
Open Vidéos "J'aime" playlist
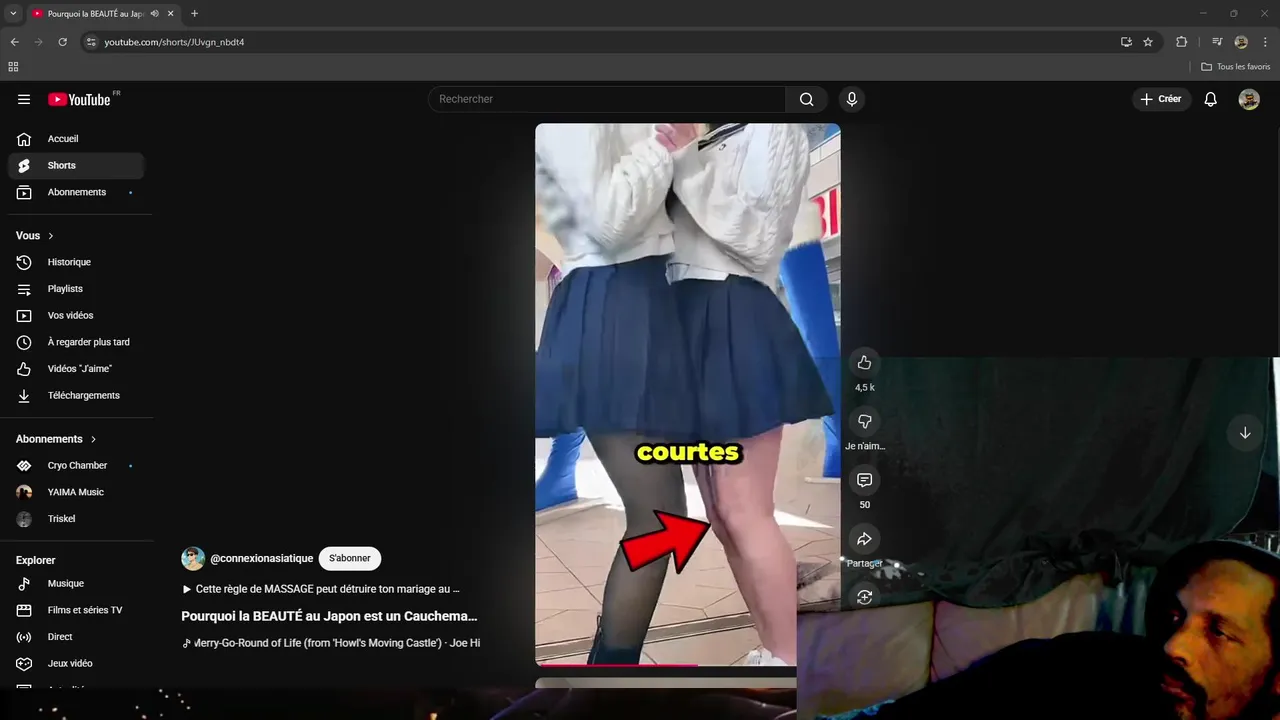click(x=76, y=369)
